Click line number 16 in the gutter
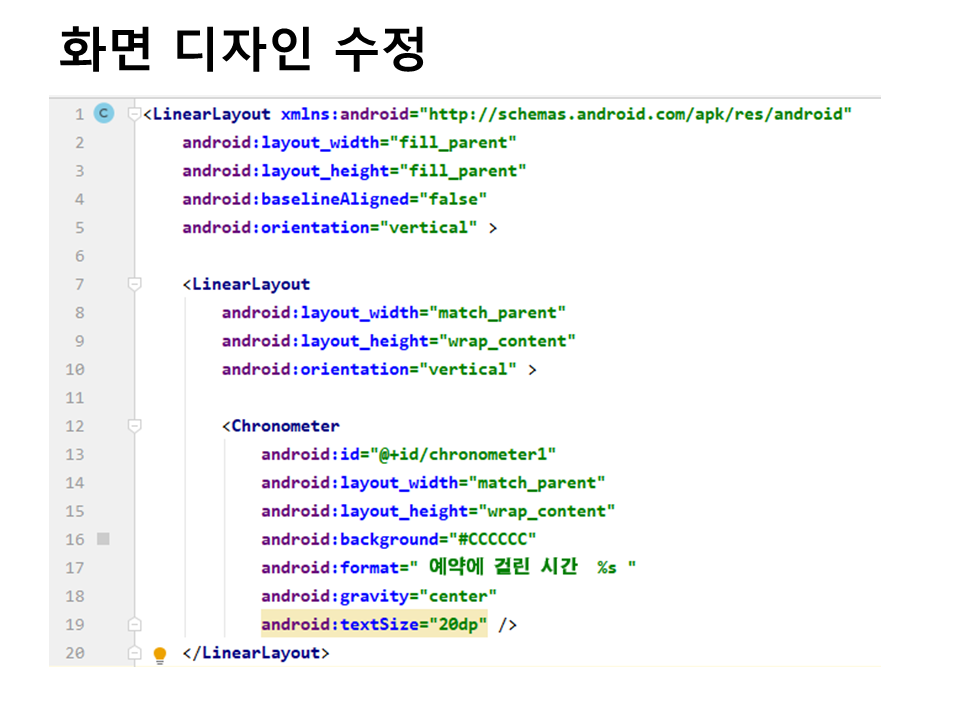960x720 pixels. [75, 540]
